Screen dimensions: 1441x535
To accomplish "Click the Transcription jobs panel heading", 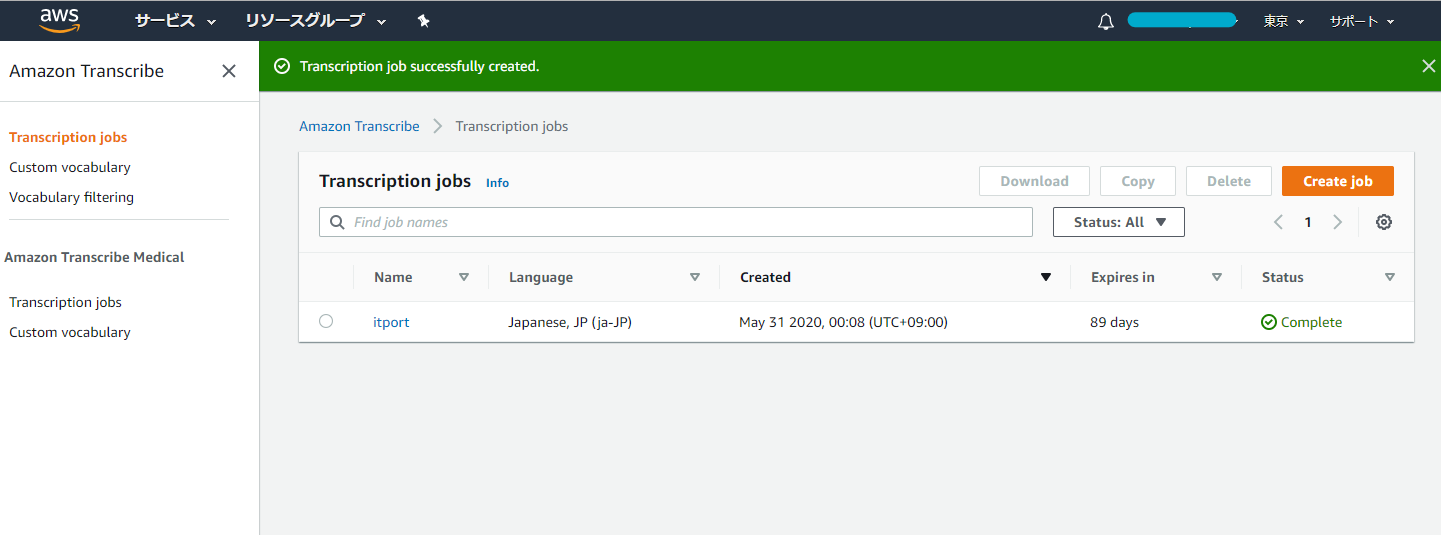I will [395, 181].
